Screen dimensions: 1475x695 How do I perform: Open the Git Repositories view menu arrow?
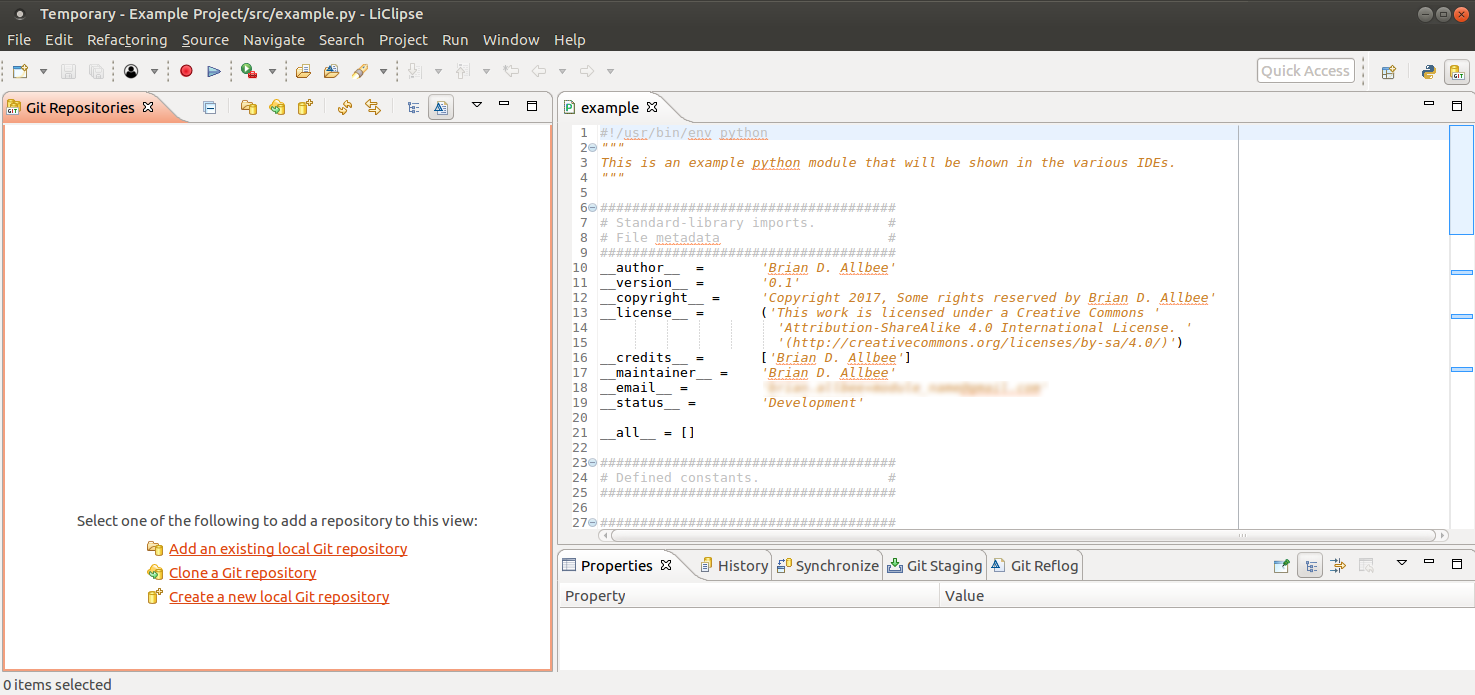point(477,105)
